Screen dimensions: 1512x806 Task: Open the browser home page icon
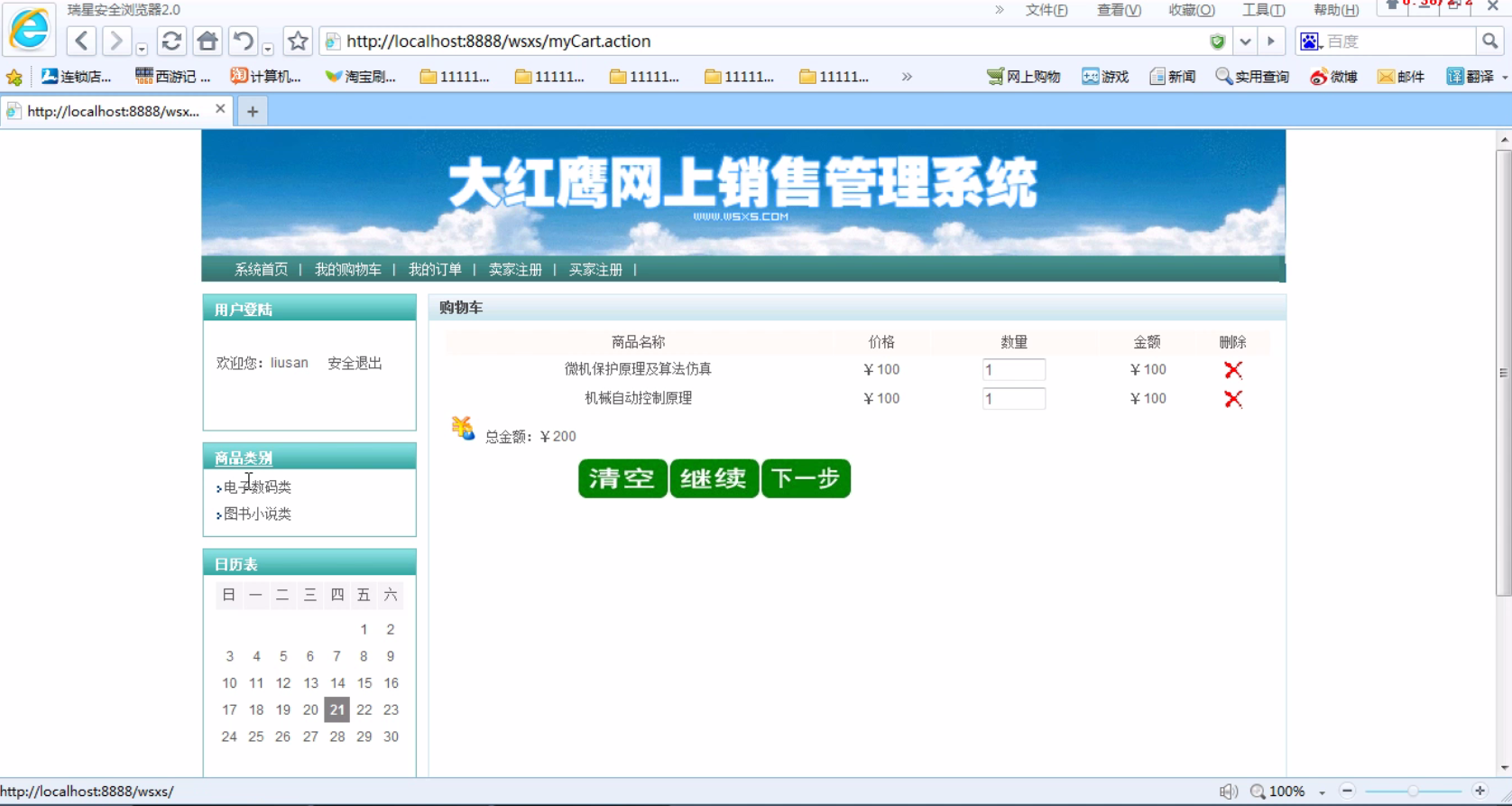pos(207,41)
